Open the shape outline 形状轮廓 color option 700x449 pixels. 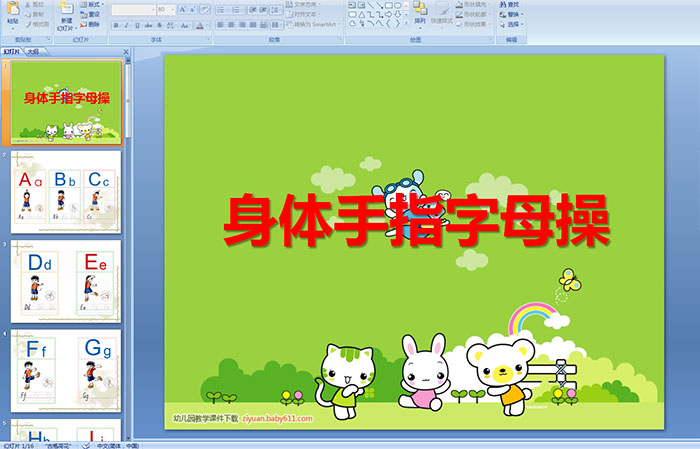pos(472,14)
